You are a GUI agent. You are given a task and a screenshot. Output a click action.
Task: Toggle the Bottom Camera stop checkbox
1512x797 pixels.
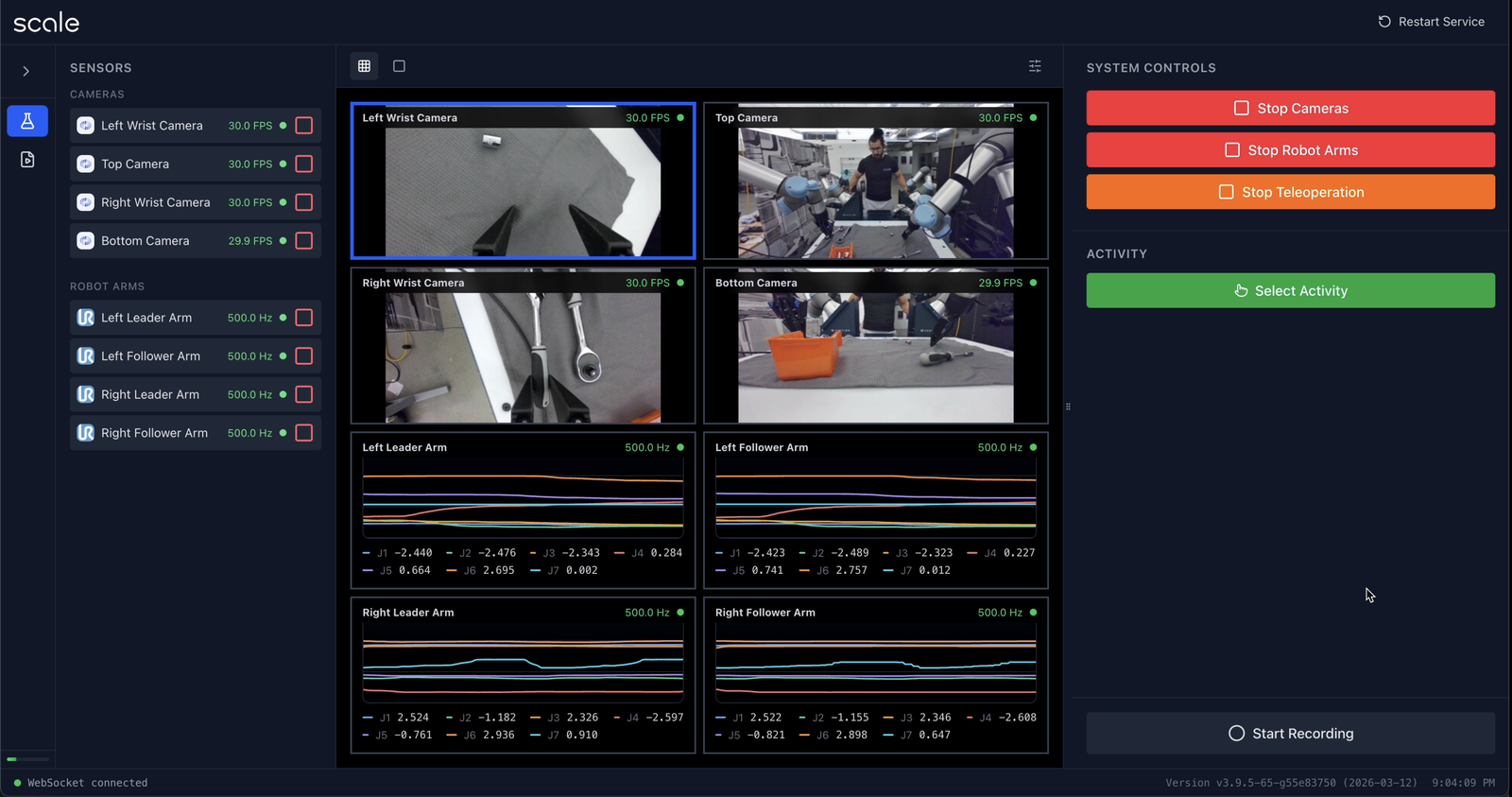point(304,241)
